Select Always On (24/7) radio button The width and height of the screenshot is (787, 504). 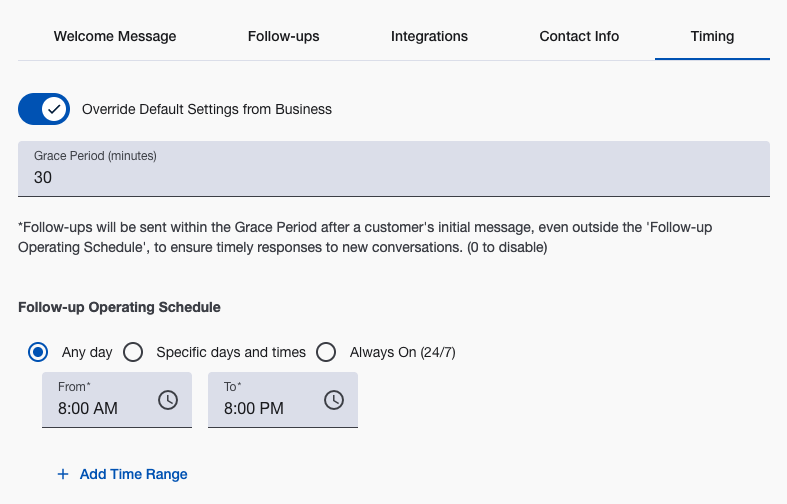click(x=325, y=352)
